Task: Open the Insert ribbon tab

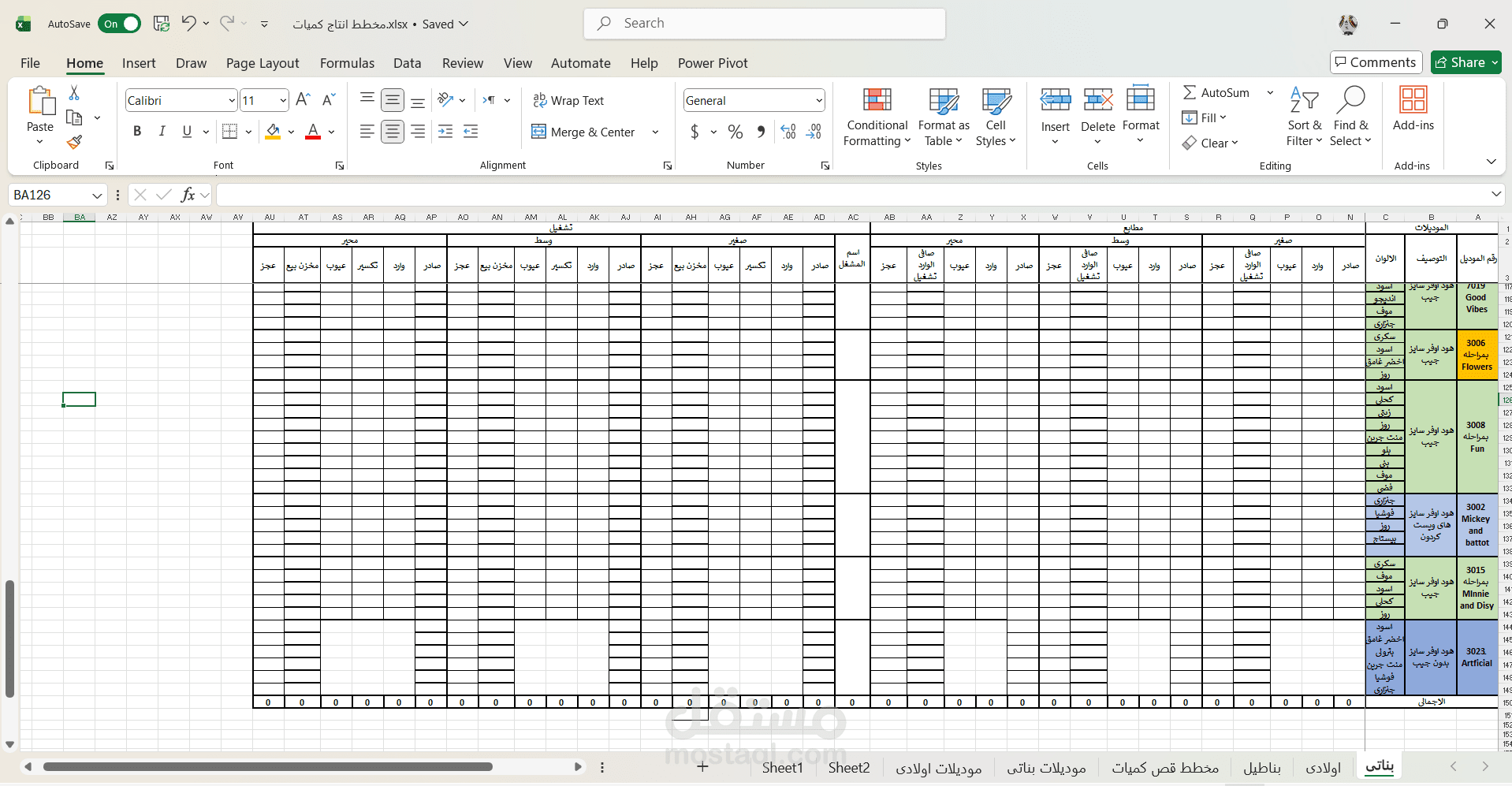Action: pos(139,63)
